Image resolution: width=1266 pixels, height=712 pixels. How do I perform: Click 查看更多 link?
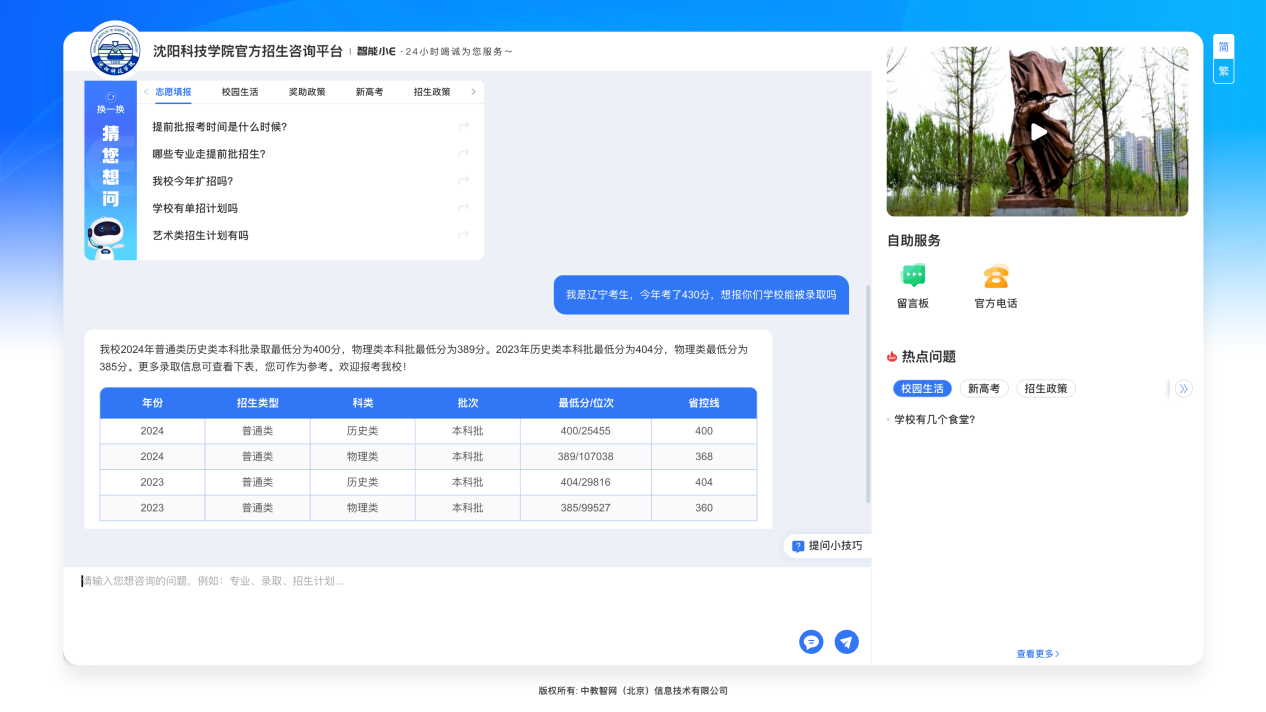[1037, 654]
